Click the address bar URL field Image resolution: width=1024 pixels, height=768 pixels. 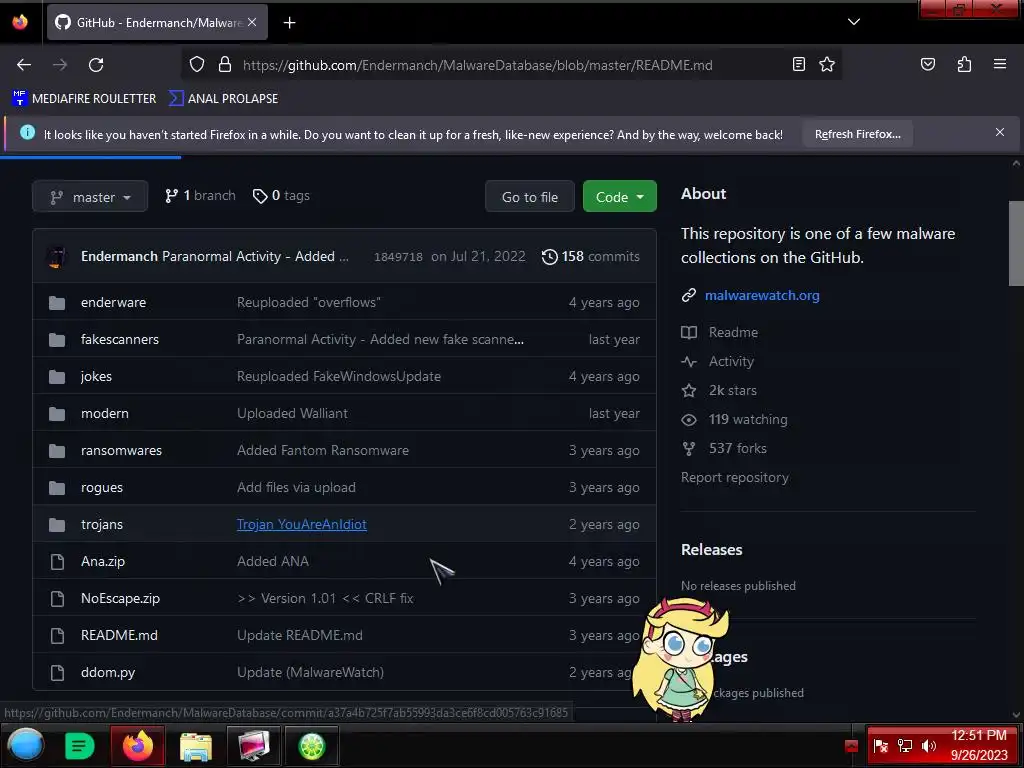click(x=509, y=65)
